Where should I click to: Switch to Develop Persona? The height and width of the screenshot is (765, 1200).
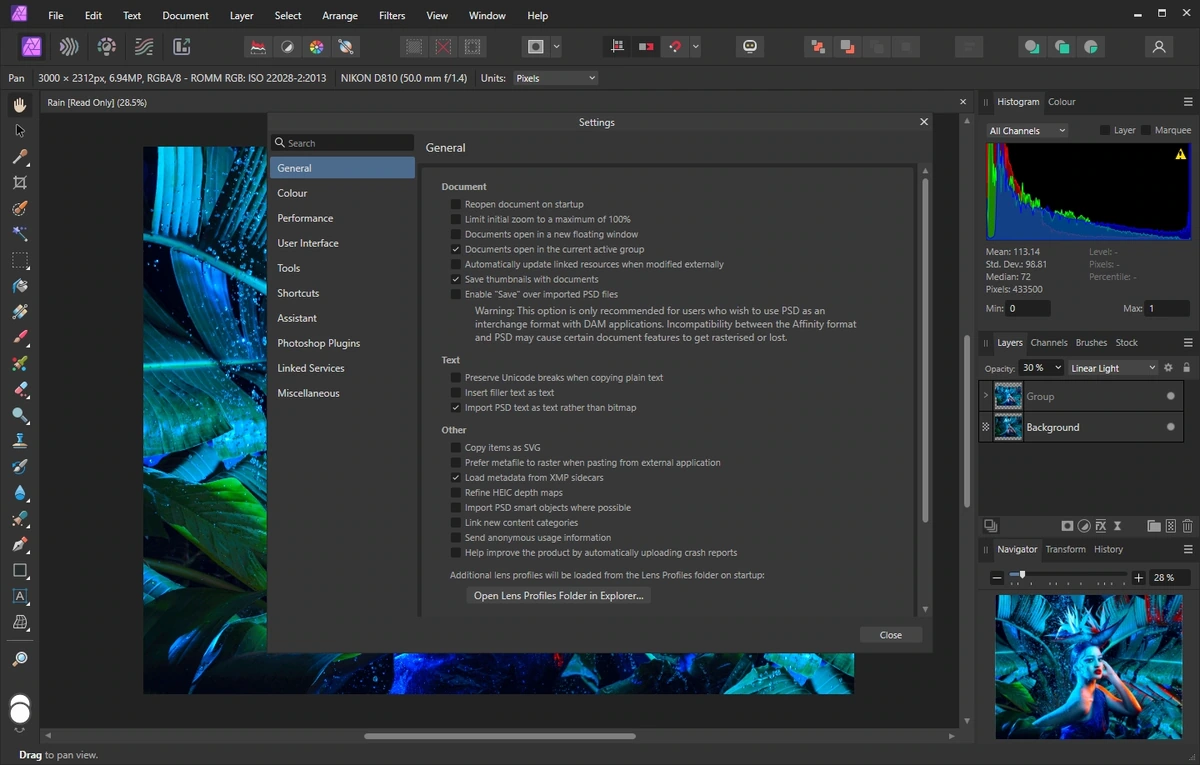point(107,46)
